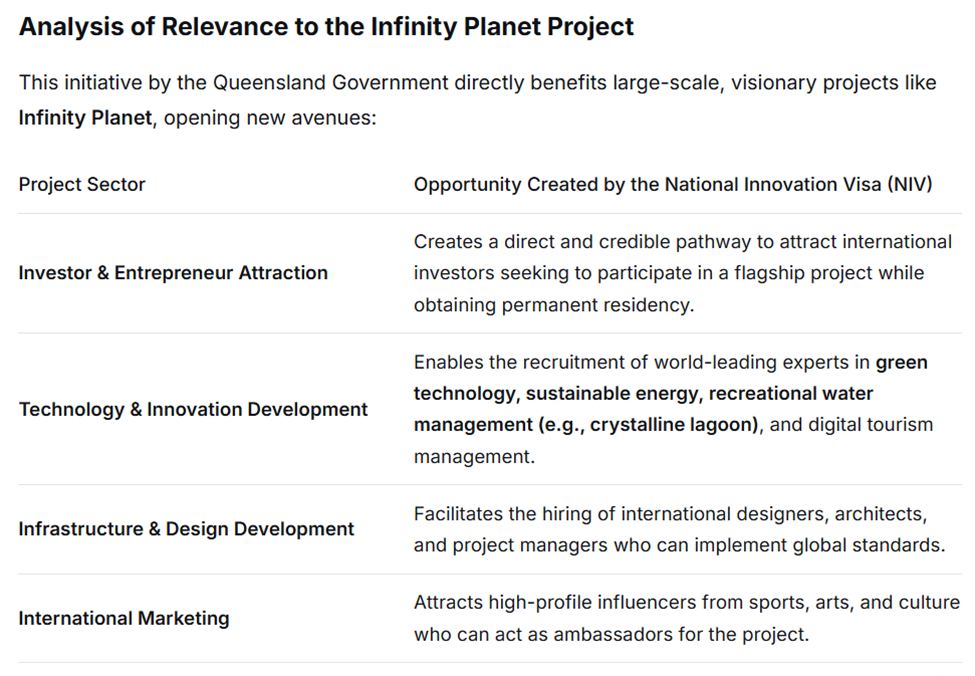Select the "Technology & Innovation Development" row label

(x=193, y=409)
